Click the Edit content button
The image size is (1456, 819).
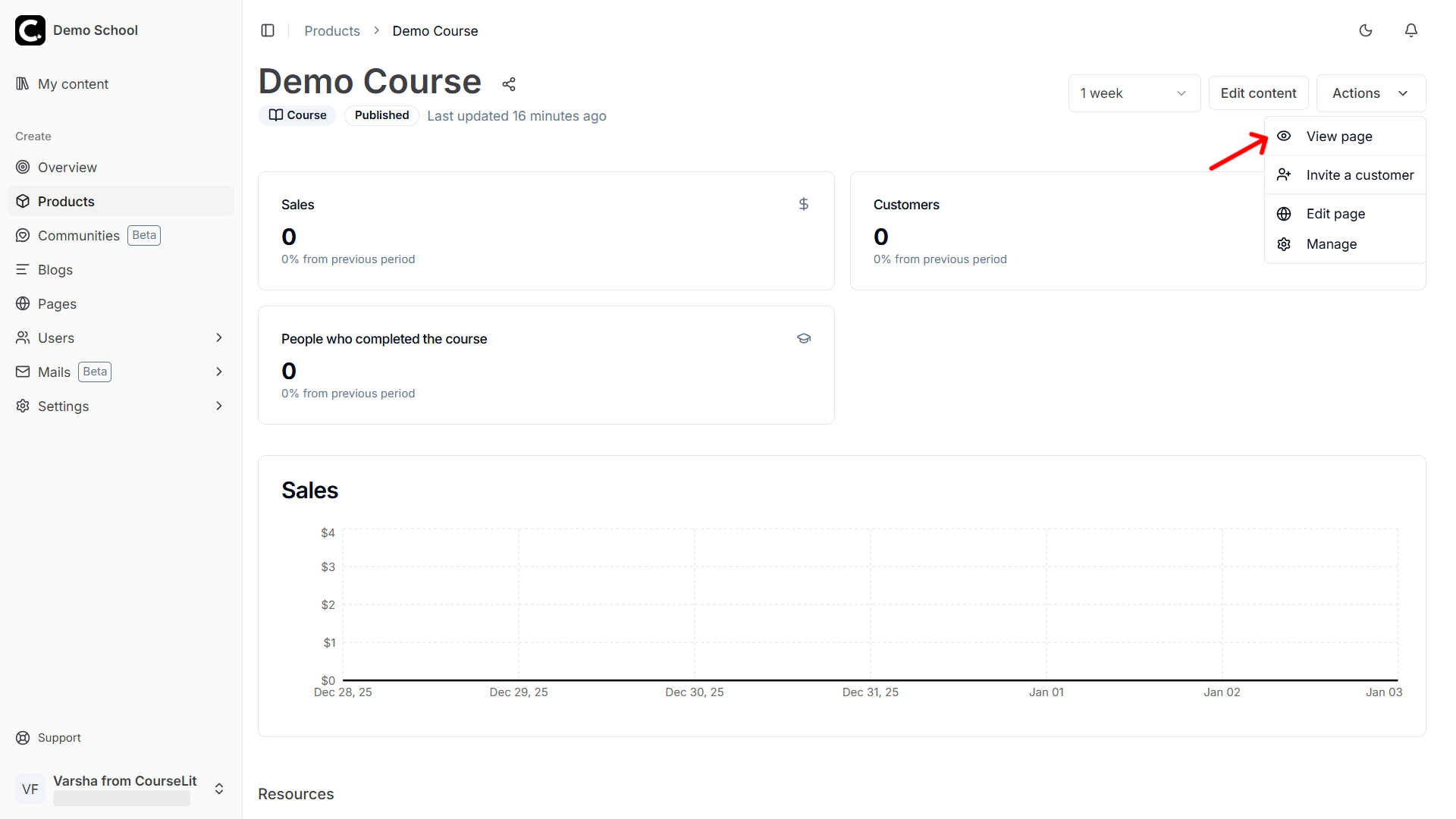1259,93
